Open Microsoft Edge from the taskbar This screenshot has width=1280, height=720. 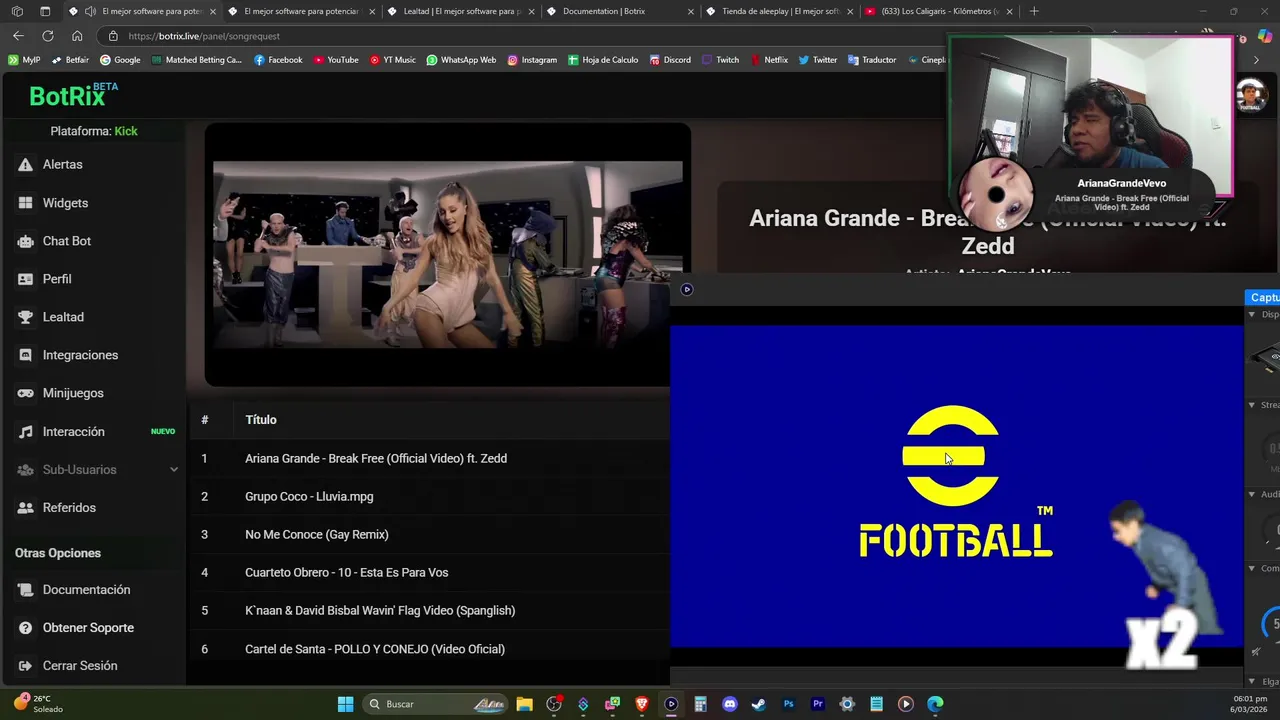point(935,704)
